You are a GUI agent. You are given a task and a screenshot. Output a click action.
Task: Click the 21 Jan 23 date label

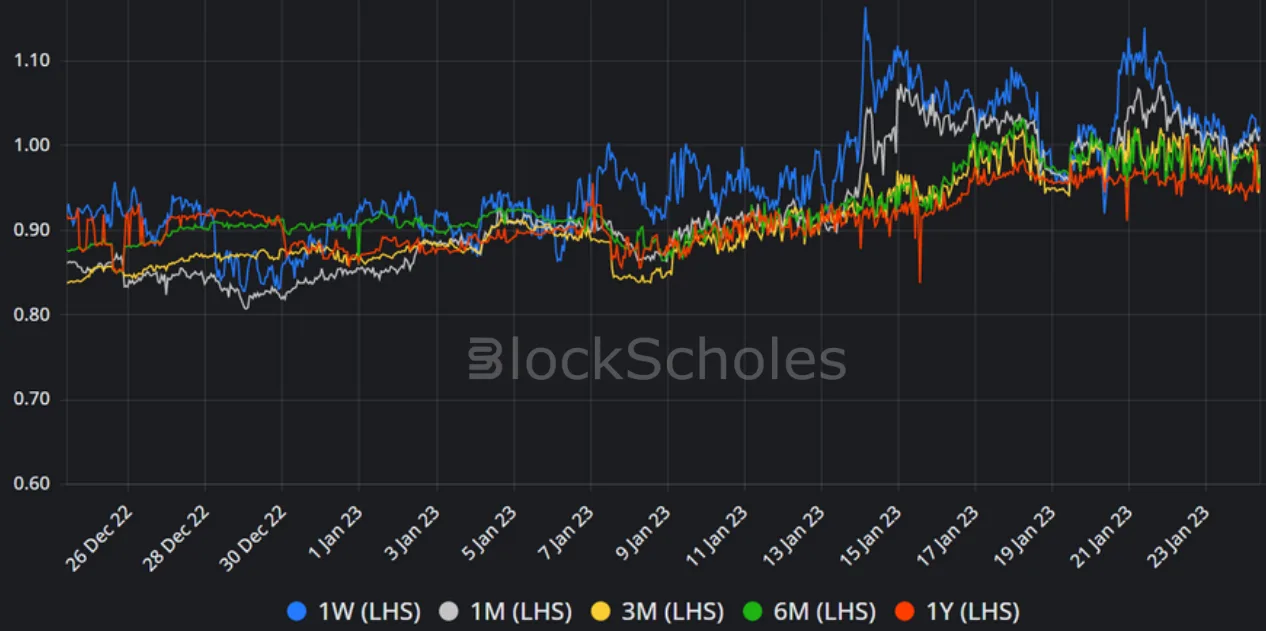click(1101, 534)
